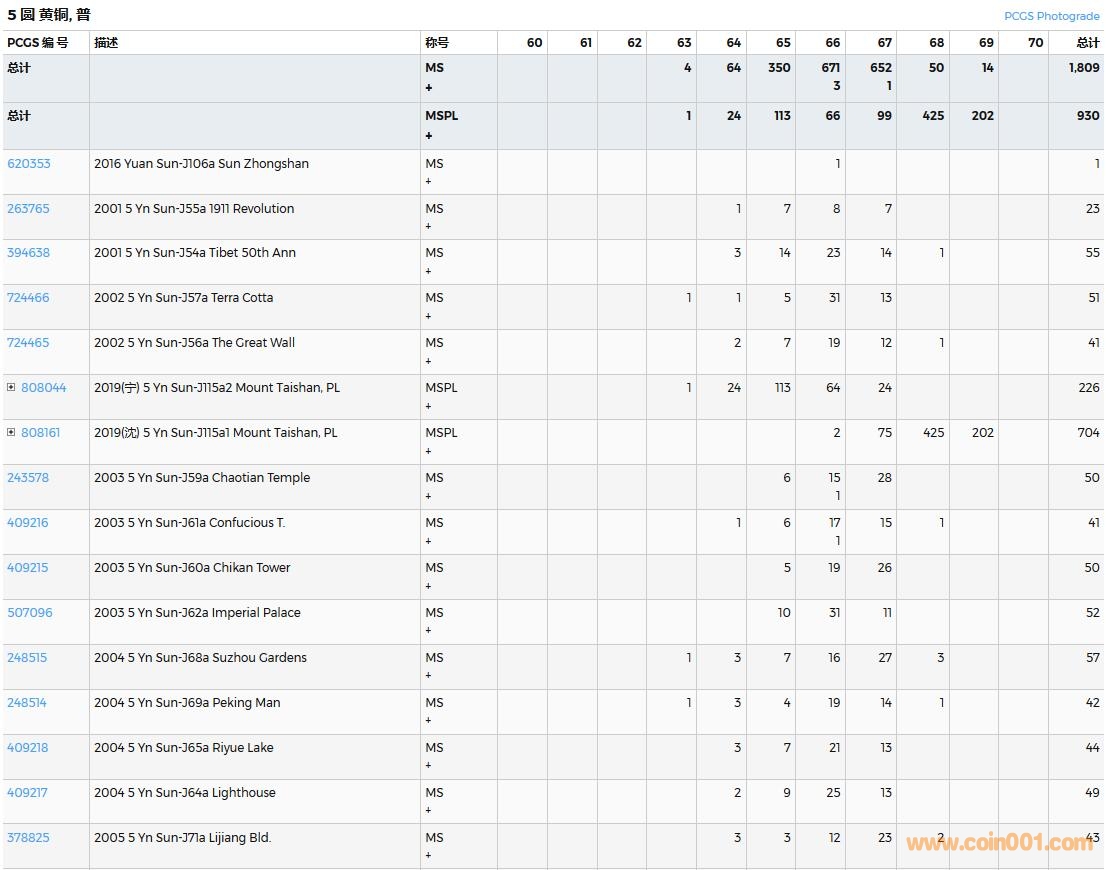1106x870 pixels.
Task: Open PCGS number 409217 Lighthouse
Action: click(x=28, y=793)
